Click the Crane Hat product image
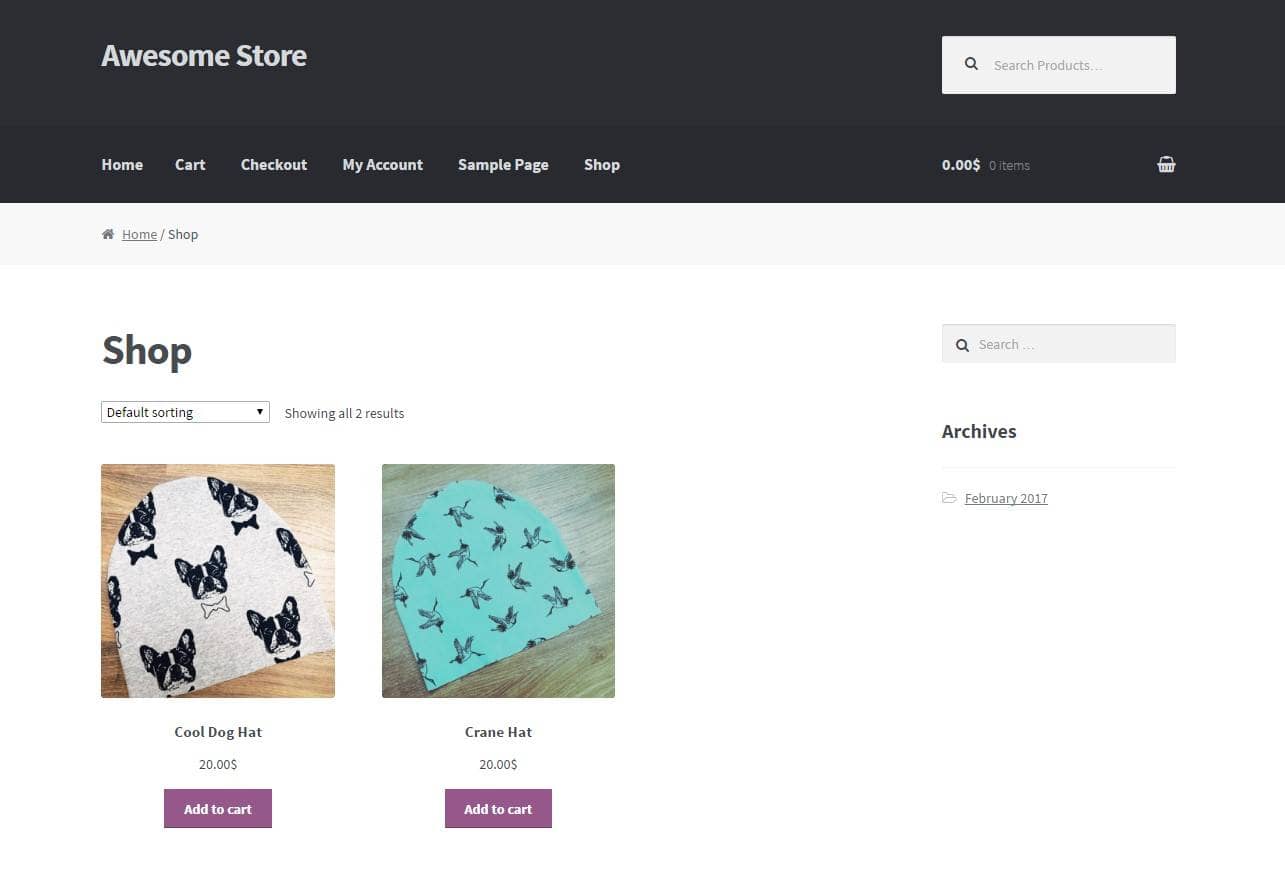Screen dimensions: 1285x869 click(x=498, y=581)
